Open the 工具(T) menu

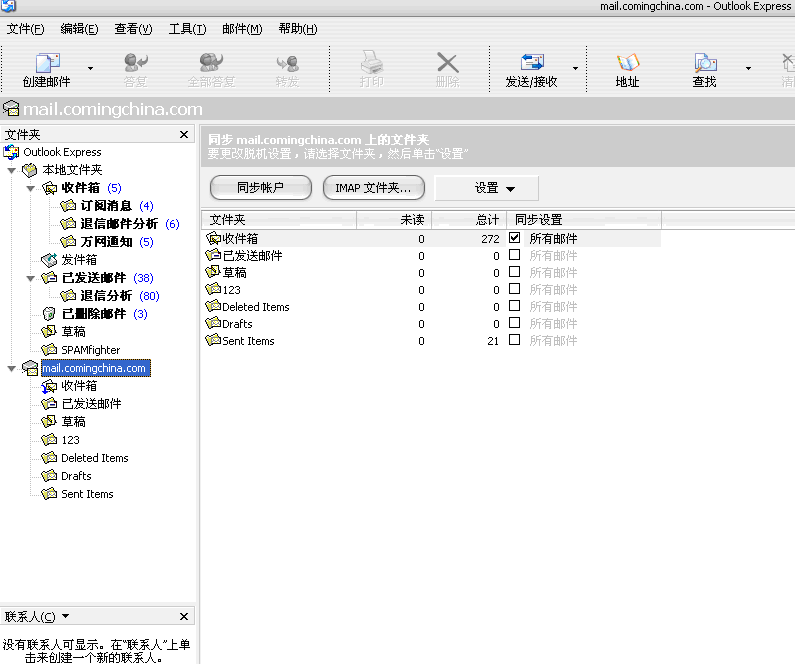tap(187, 29)
